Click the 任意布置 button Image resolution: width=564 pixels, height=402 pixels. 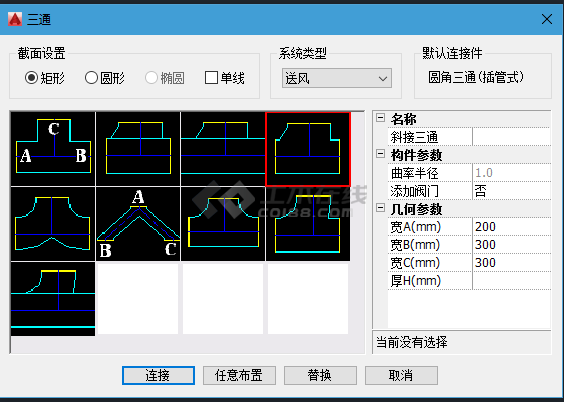tap(239, 375)
